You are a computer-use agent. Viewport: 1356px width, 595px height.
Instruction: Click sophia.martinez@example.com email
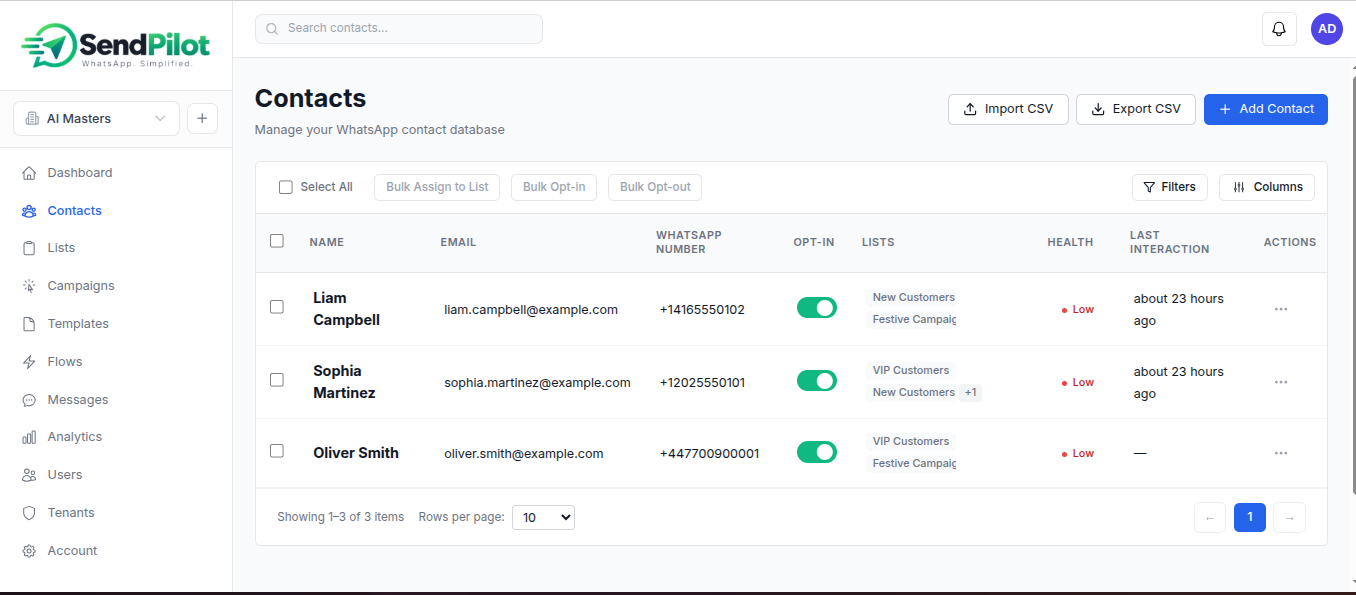tap(537, 382)
